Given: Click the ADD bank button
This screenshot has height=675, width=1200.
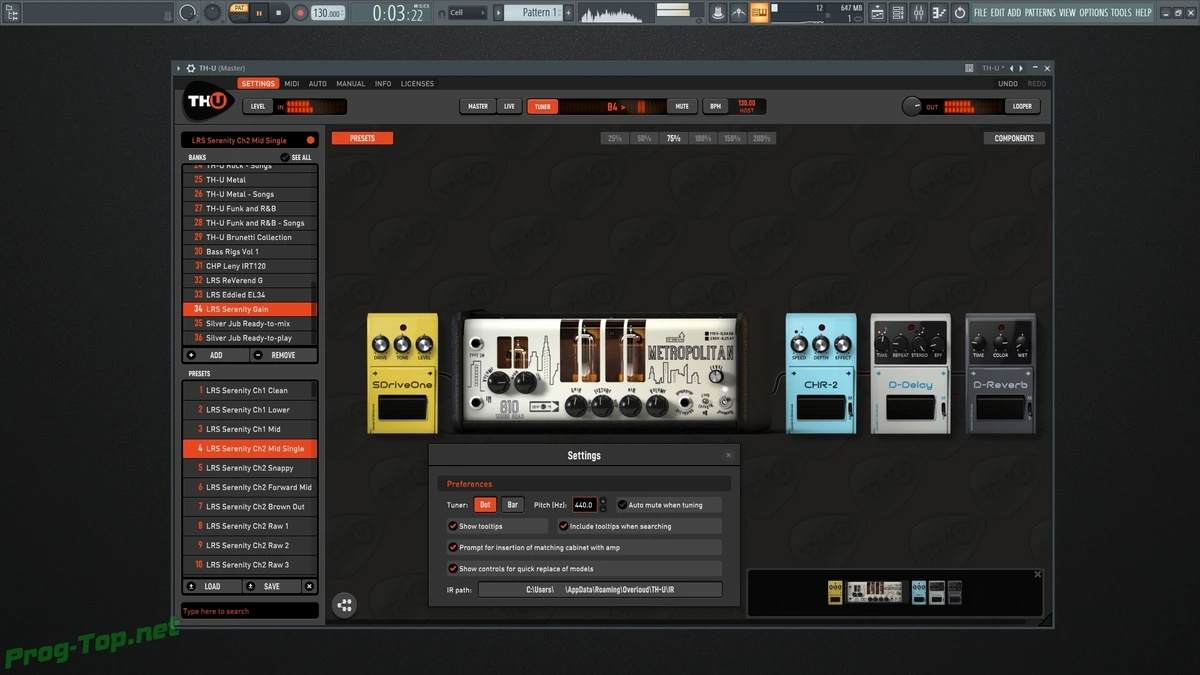Looking at the screenshot, I should point(215,355).
